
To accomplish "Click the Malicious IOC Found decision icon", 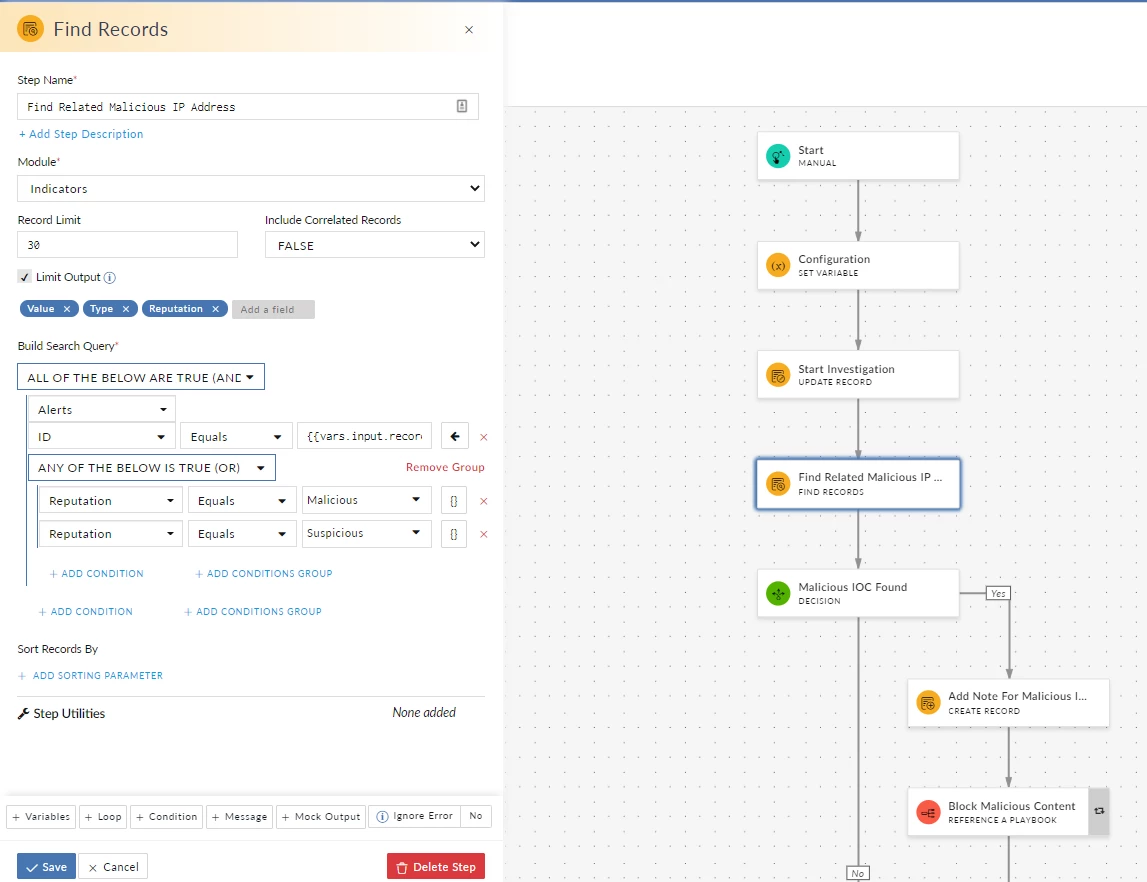I will (778, 593).
